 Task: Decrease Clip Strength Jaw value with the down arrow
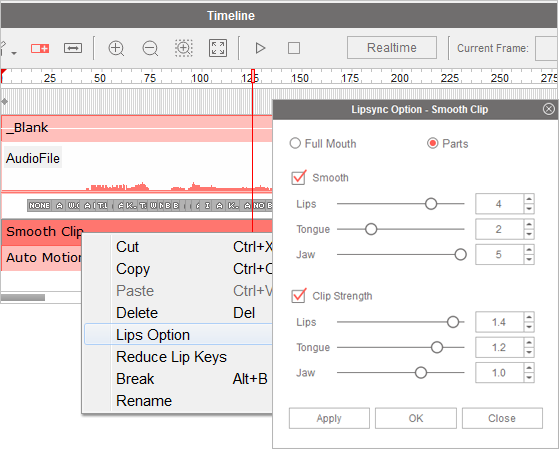coord(529,378)
